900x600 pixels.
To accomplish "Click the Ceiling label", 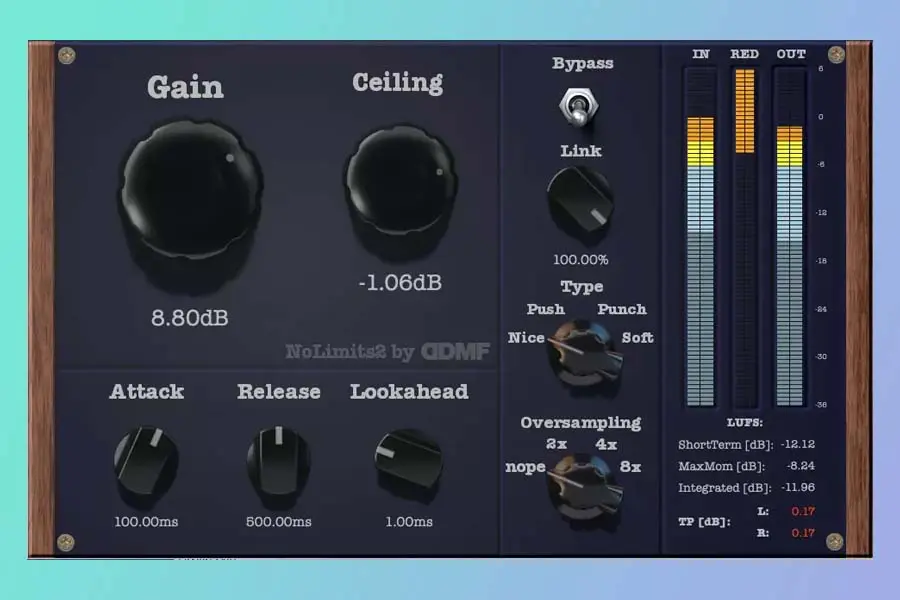I will pos(397,83).
